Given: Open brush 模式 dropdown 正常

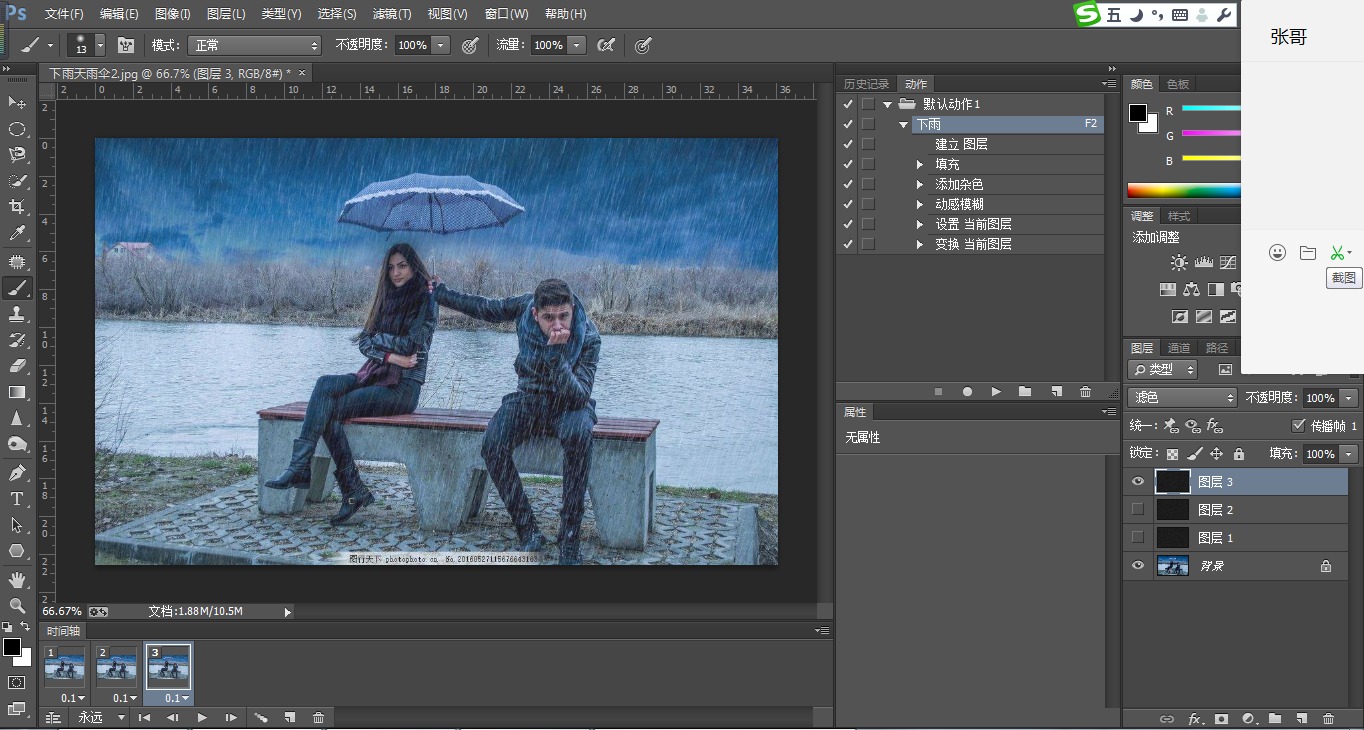Looking at the screenshot, I should click(255, 45).
